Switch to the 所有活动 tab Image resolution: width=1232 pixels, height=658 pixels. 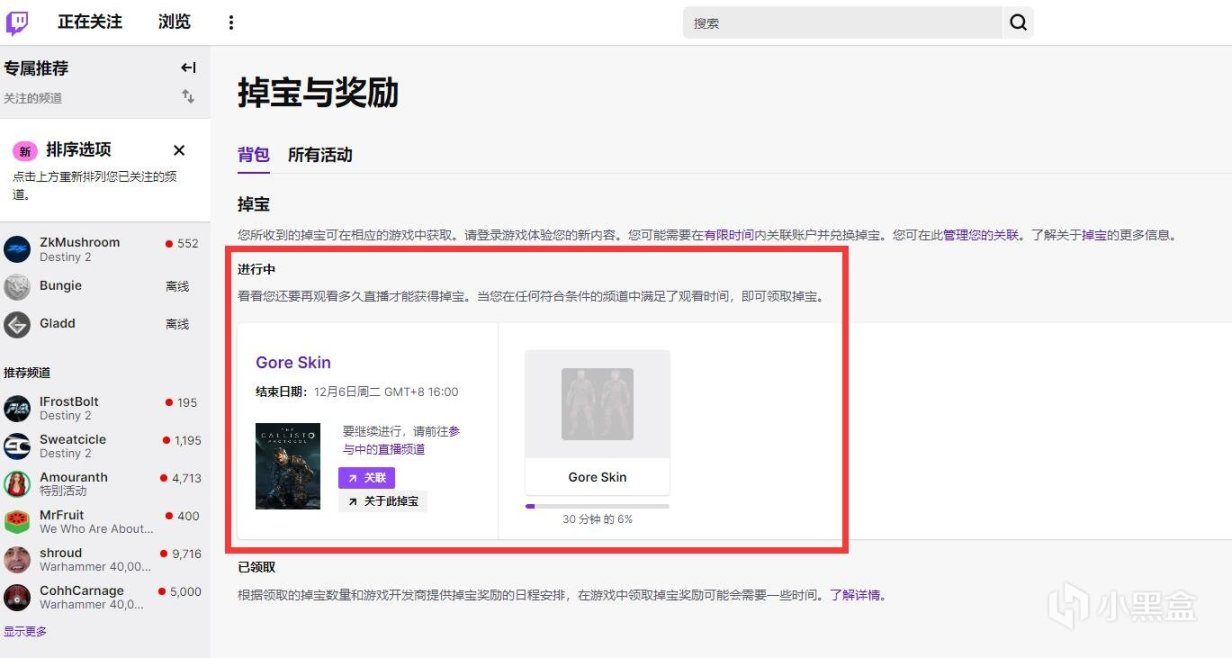pos(320,155)
